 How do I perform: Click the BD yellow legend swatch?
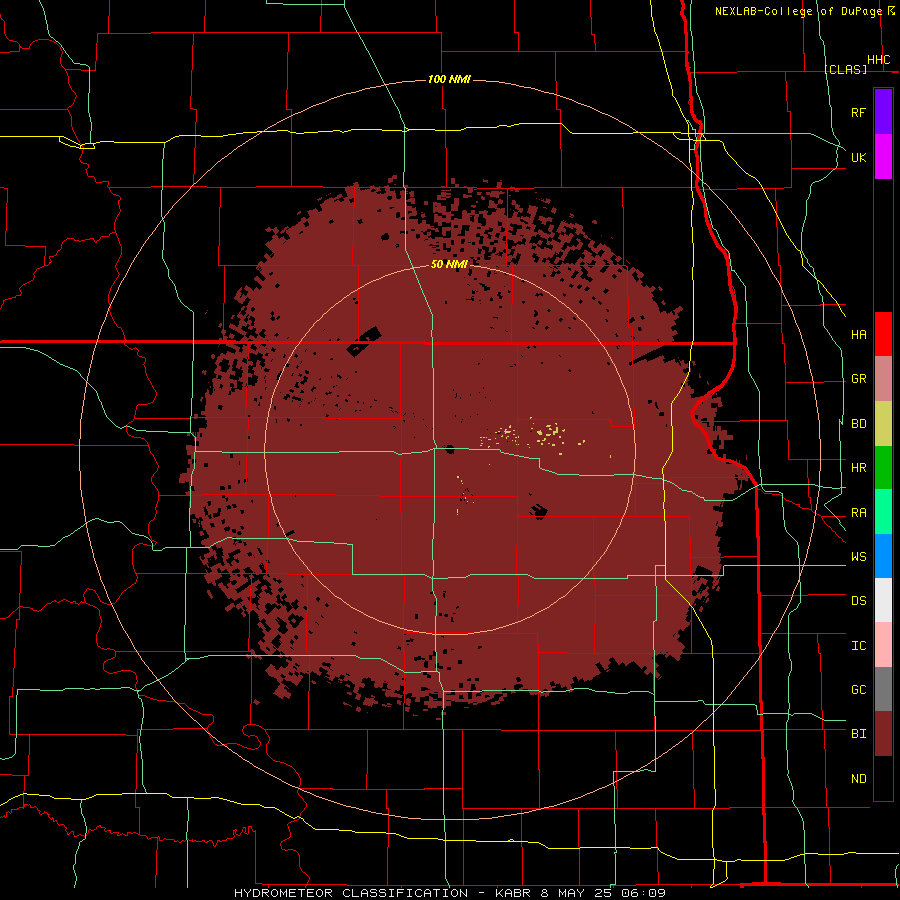(883, 424)
